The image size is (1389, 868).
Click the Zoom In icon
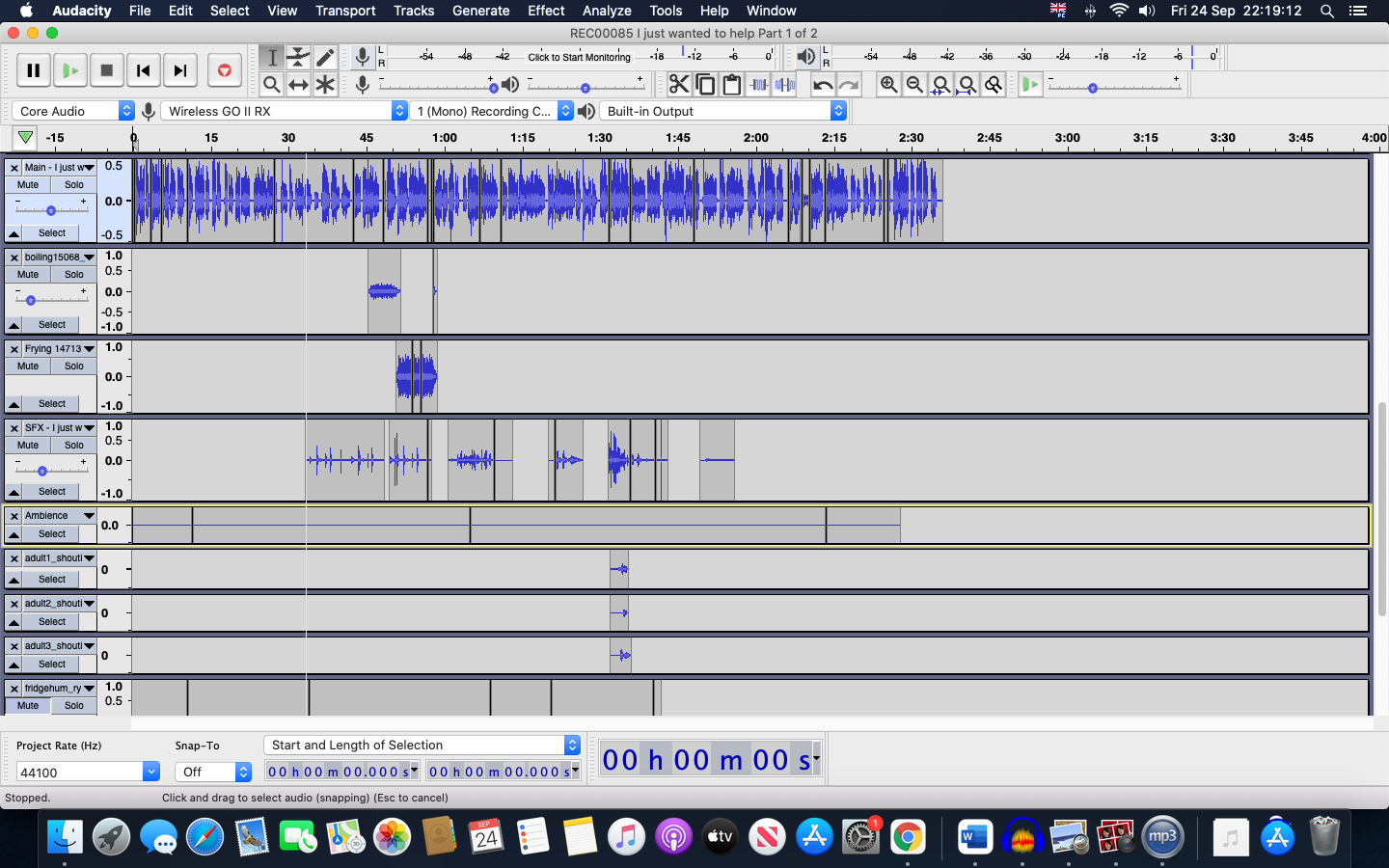[888, 85]
